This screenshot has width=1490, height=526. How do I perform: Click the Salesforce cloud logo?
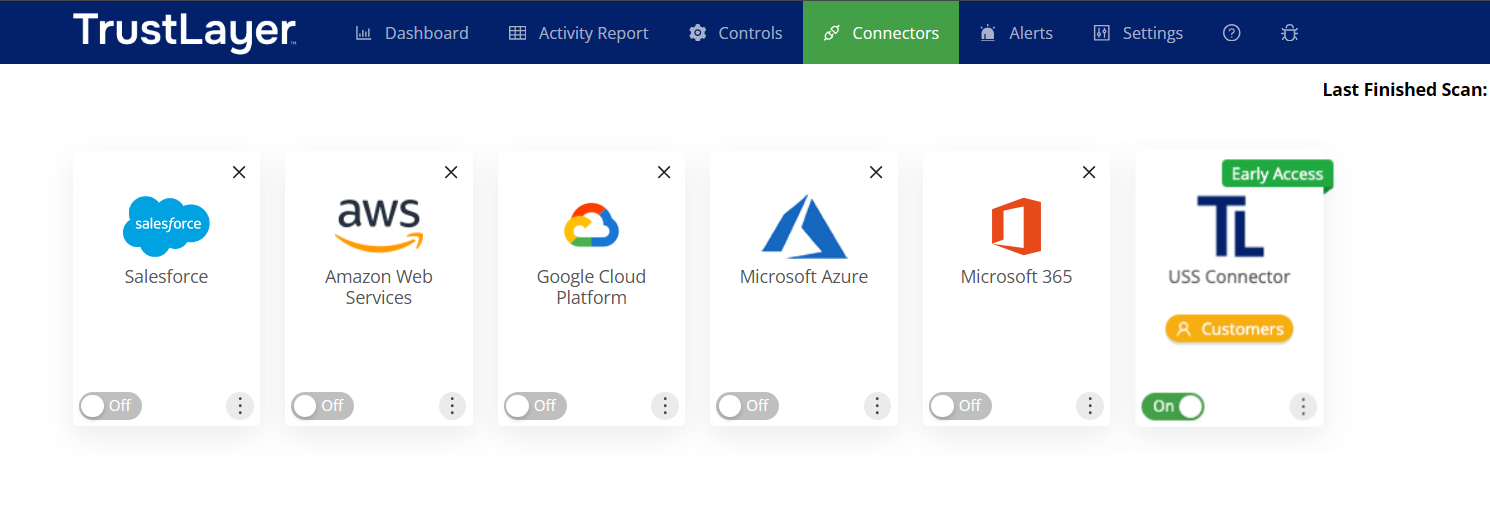point(166,226)
